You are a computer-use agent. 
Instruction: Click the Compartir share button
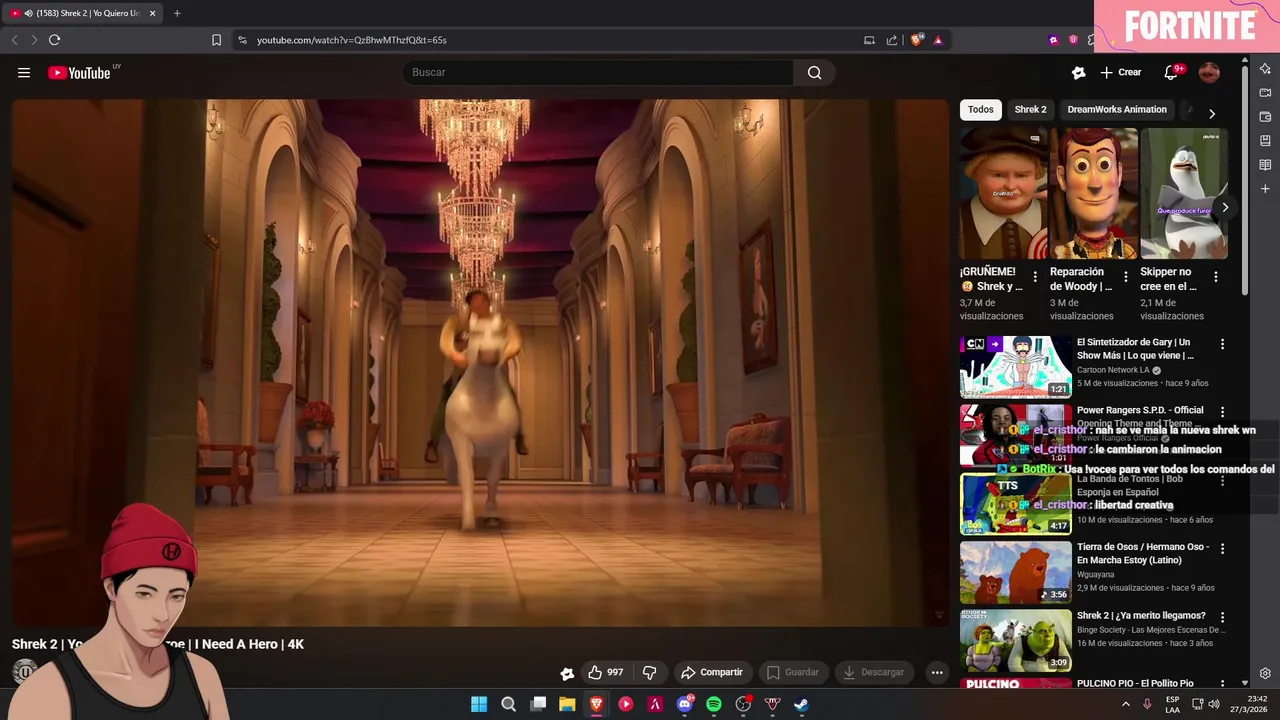[711, 672]
